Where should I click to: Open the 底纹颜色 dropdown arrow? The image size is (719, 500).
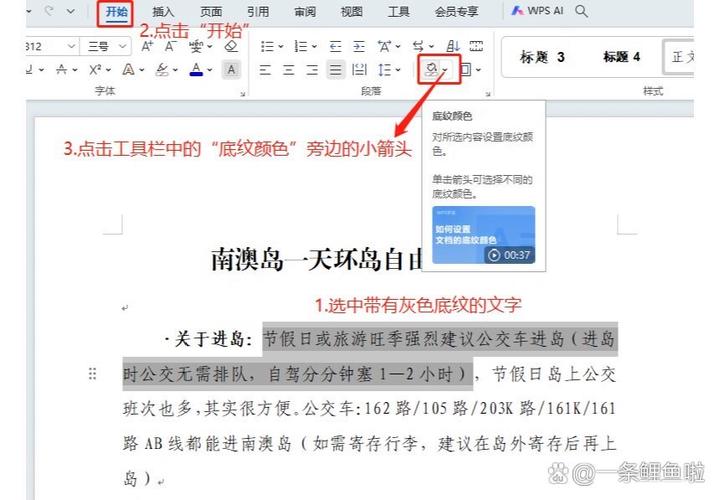(446, 71)
